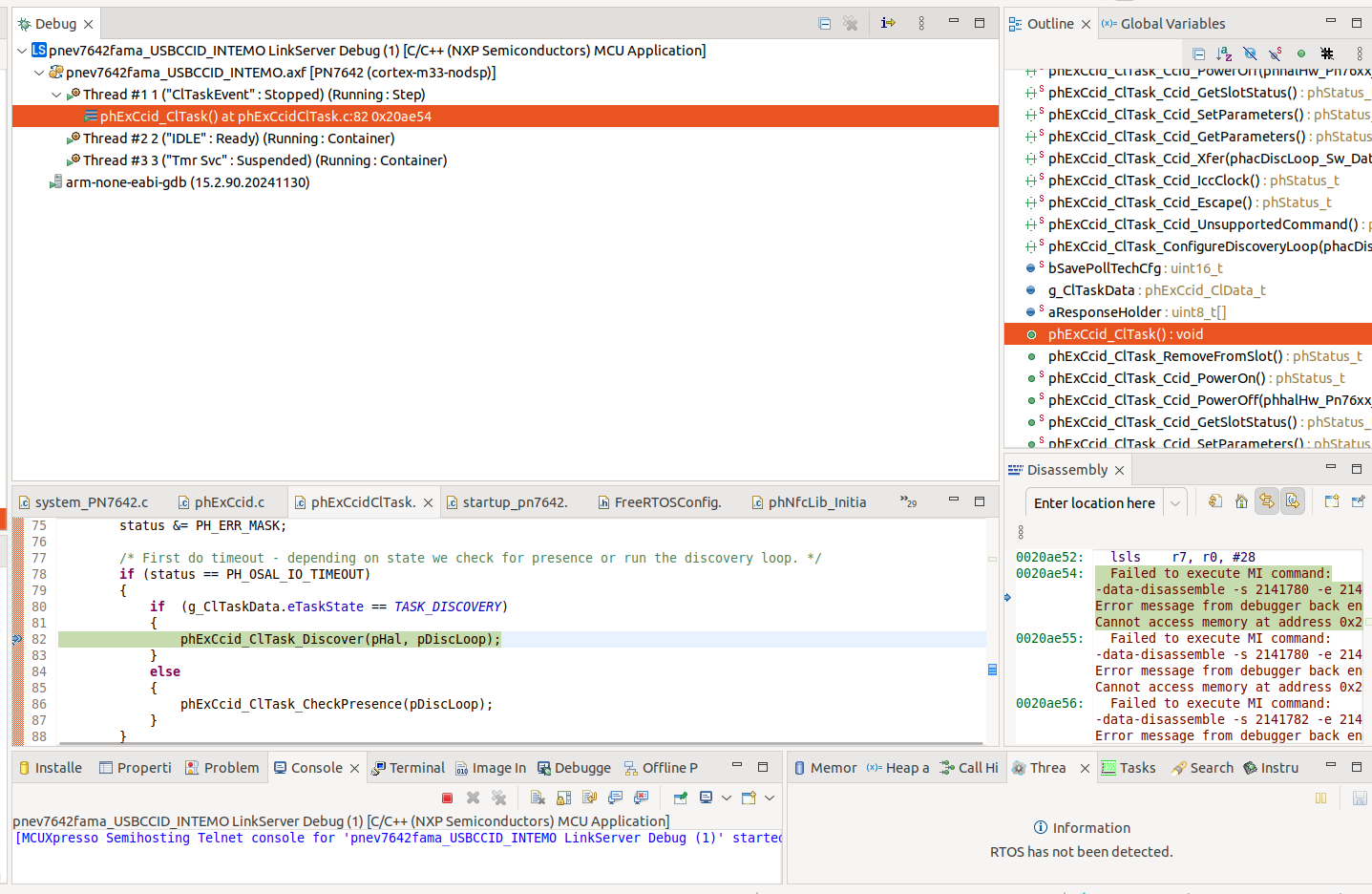Switch to Global Variables tab
This screenshot has height=894, width=1372.
[x=1163, y=24]
